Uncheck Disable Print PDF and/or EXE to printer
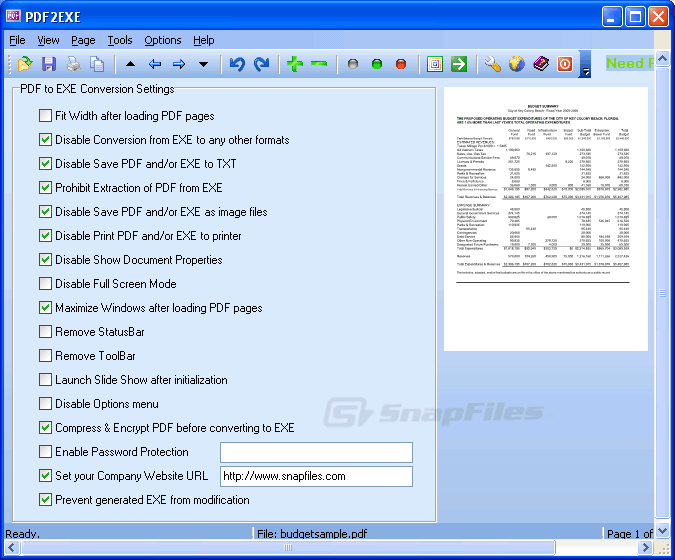Viewport: 675px width, 560px height. [45, 235]
